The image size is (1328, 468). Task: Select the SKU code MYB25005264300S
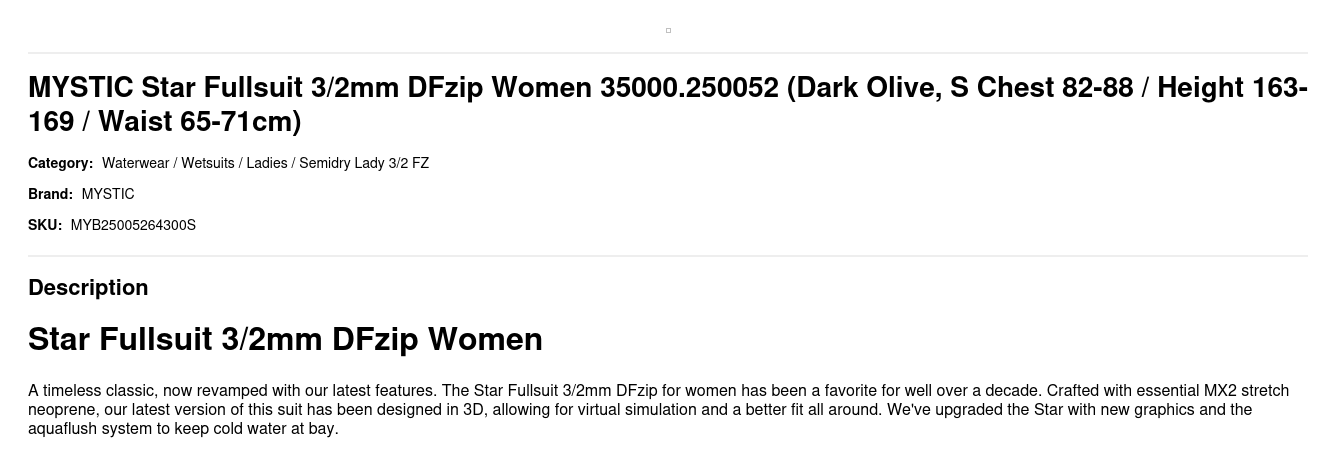coord(133,225)
